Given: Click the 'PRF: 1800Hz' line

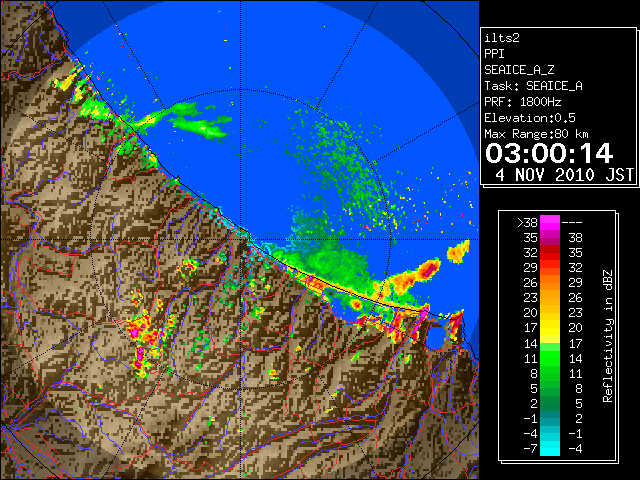Looking at the screenshot, I should [x=523, y=102].
